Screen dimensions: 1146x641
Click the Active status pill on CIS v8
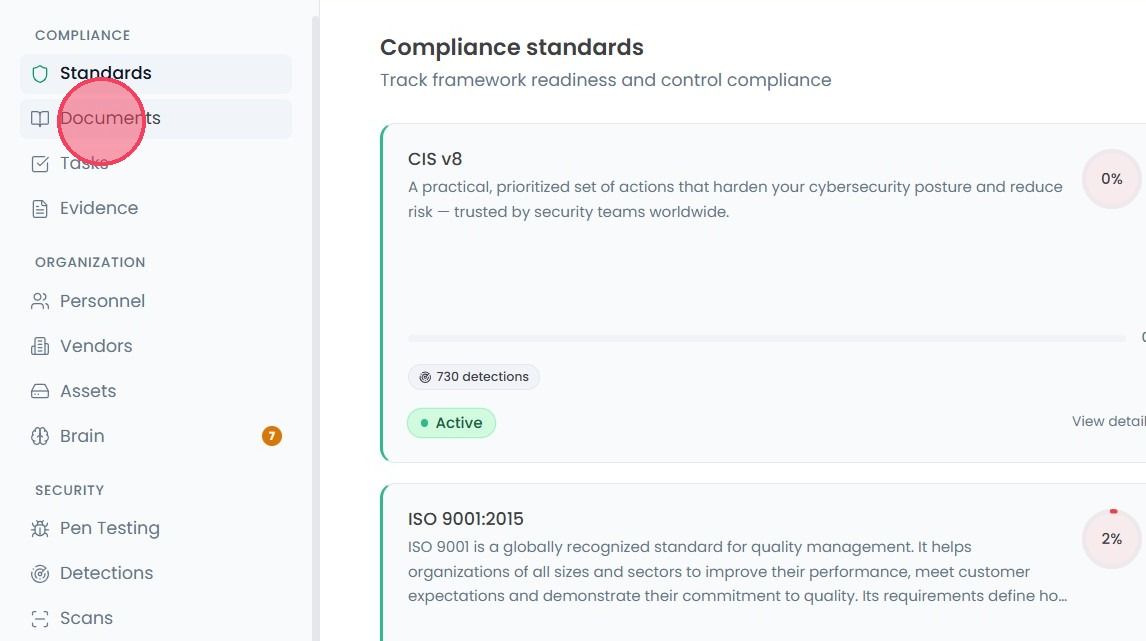pos(451,423)
